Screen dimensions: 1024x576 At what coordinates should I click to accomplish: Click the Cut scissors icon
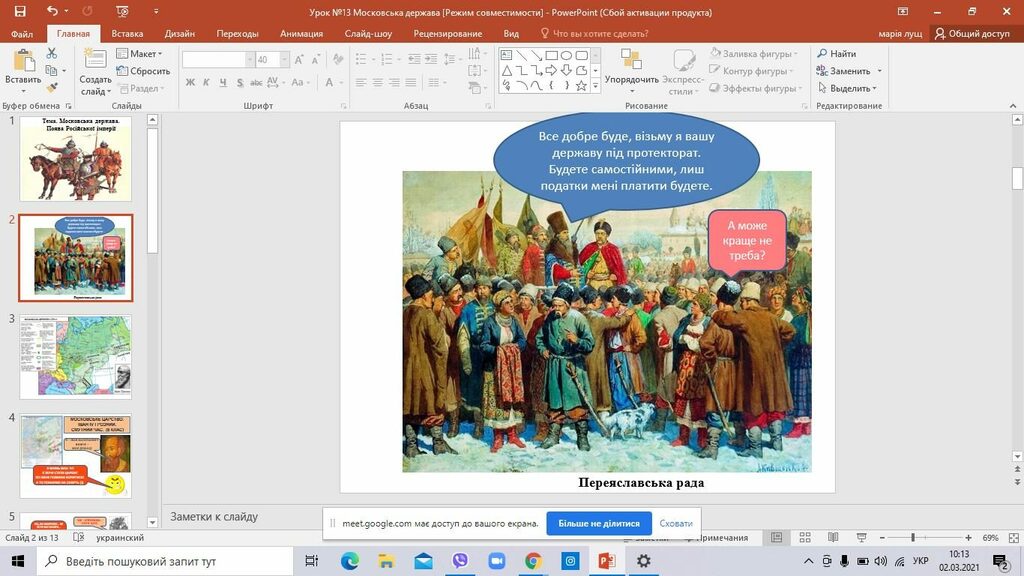coord(52,55)
